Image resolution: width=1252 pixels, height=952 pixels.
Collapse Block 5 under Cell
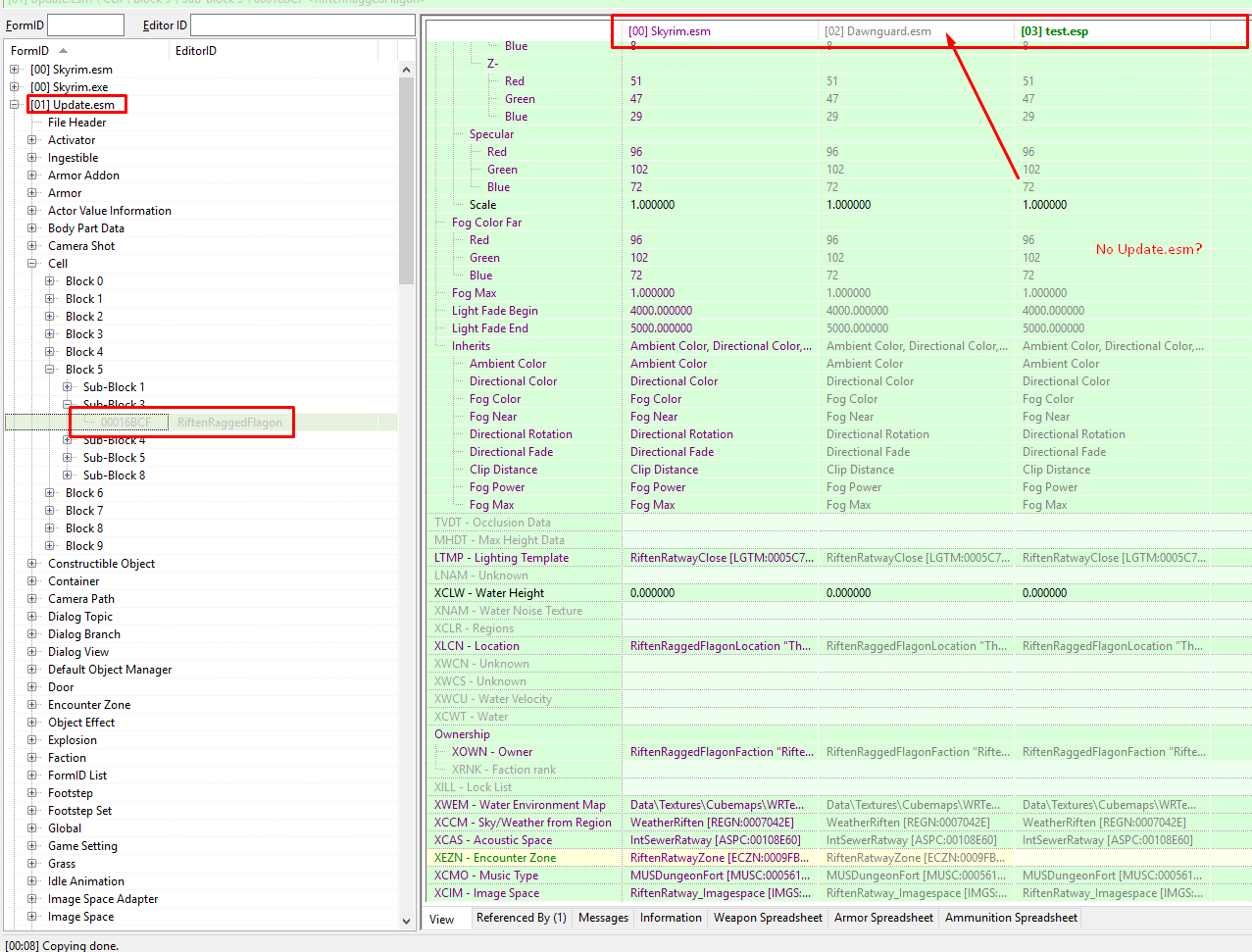pyautogui.click(x=50, y=370)
